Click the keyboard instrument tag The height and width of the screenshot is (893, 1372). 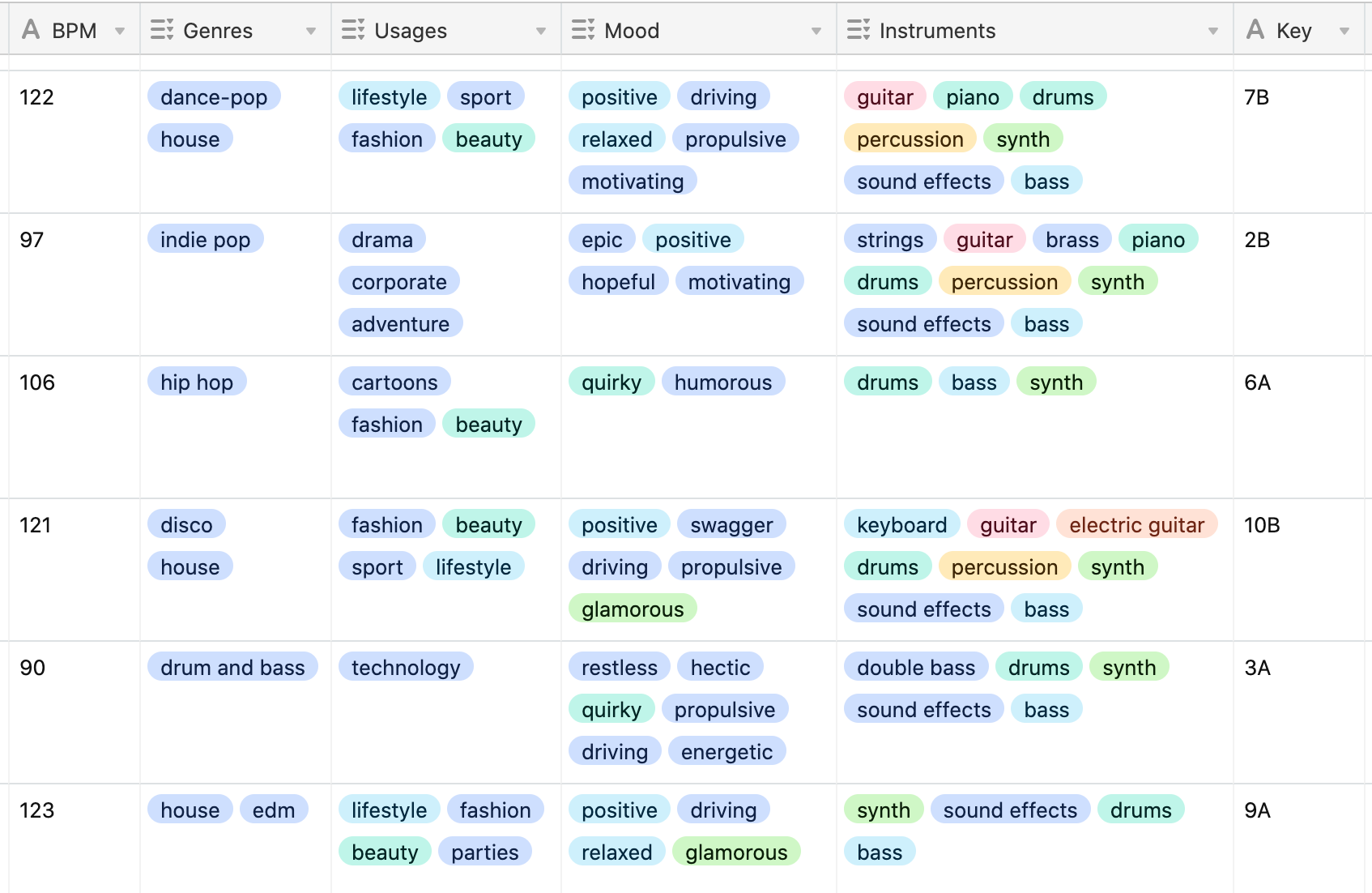pyautogui.click(x=901, y=525)
